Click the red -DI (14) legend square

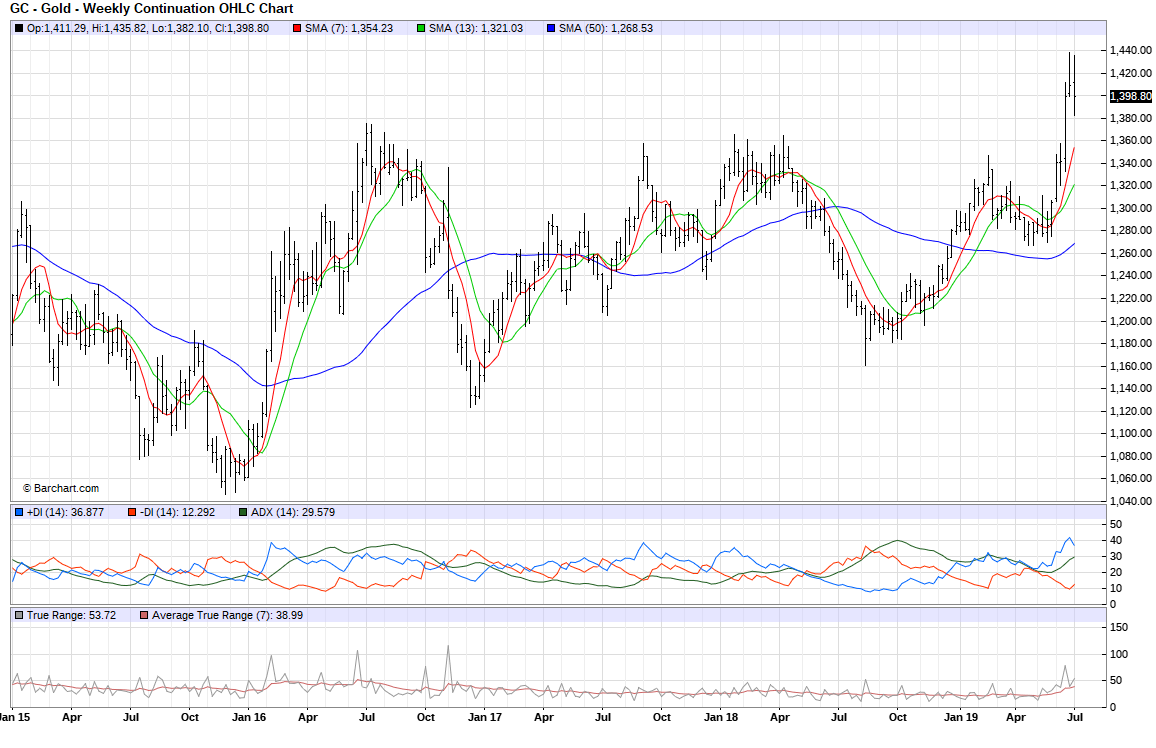pos(132,512)
